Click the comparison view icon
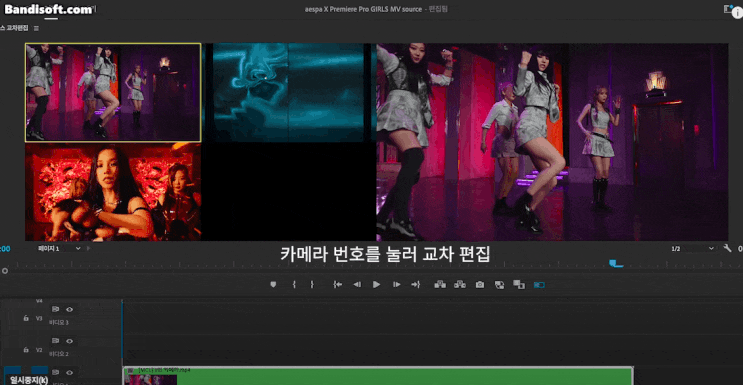The image size is (743, 385). [x=499, y=284]
